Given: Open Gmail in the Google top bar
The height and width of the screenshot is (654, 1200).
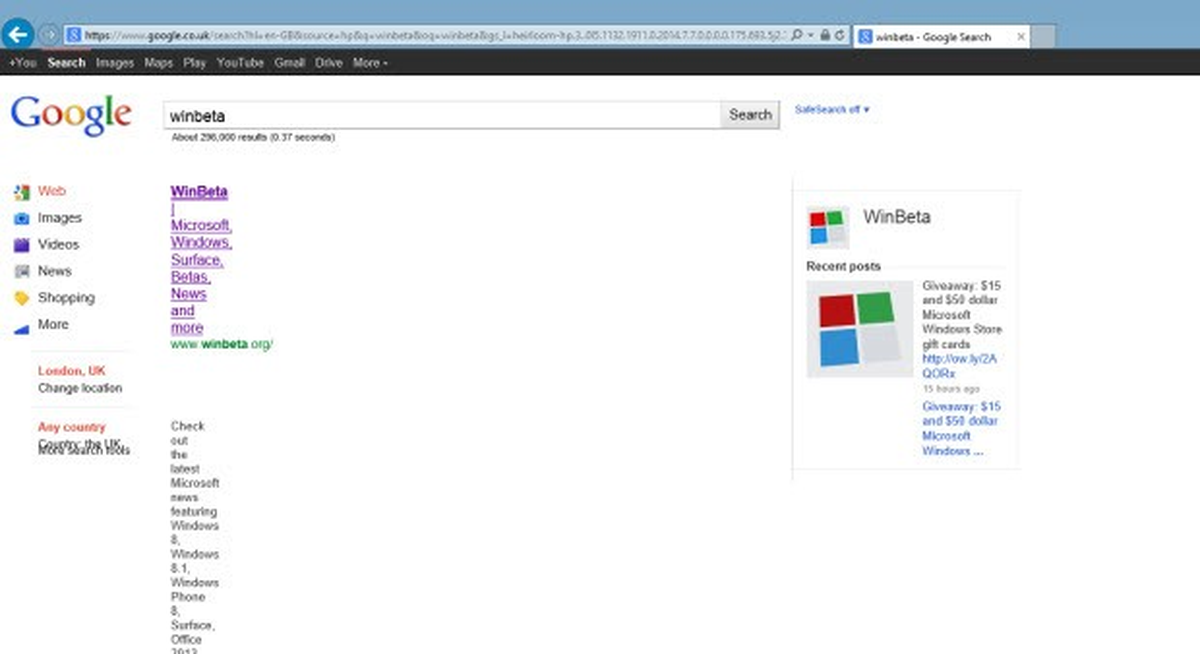Looking at the screenshot, I should 290,63.
